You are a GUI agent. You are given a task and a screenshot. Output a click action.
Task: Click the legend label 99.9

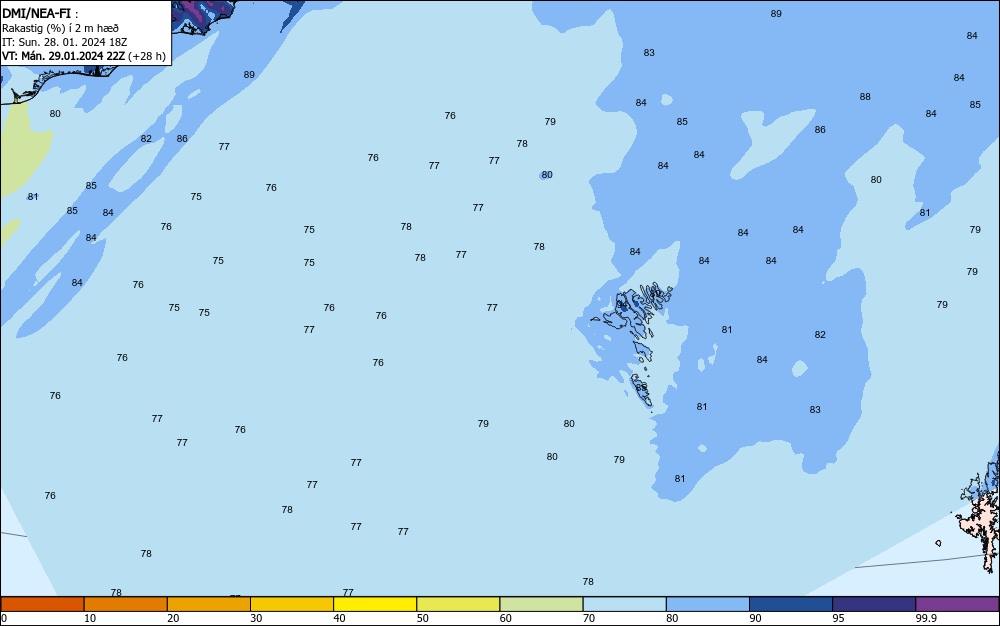(x=926, y=618)
